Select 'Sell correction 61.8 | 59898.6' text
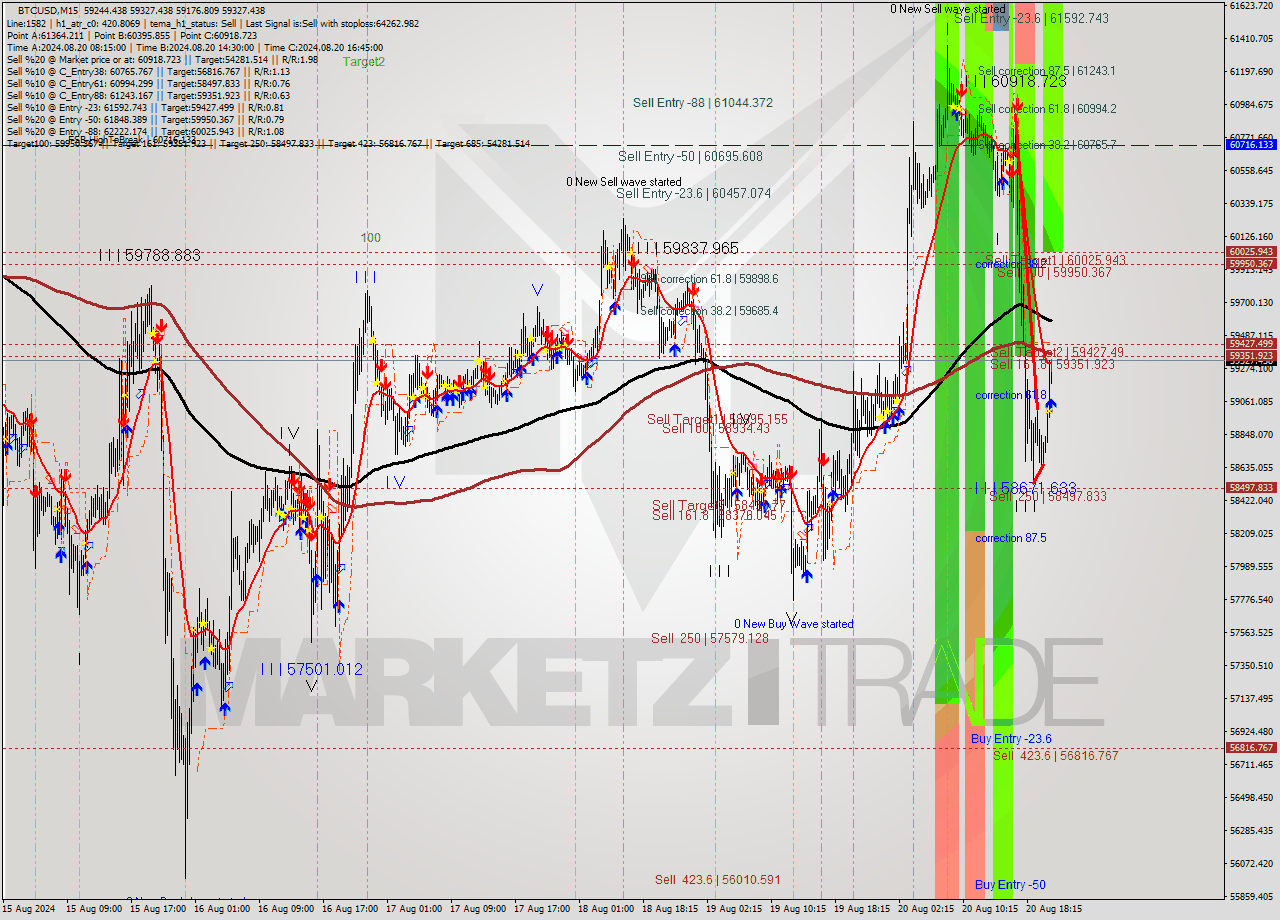The height and width of the screenshot is (920, 1280). [709, 279]
